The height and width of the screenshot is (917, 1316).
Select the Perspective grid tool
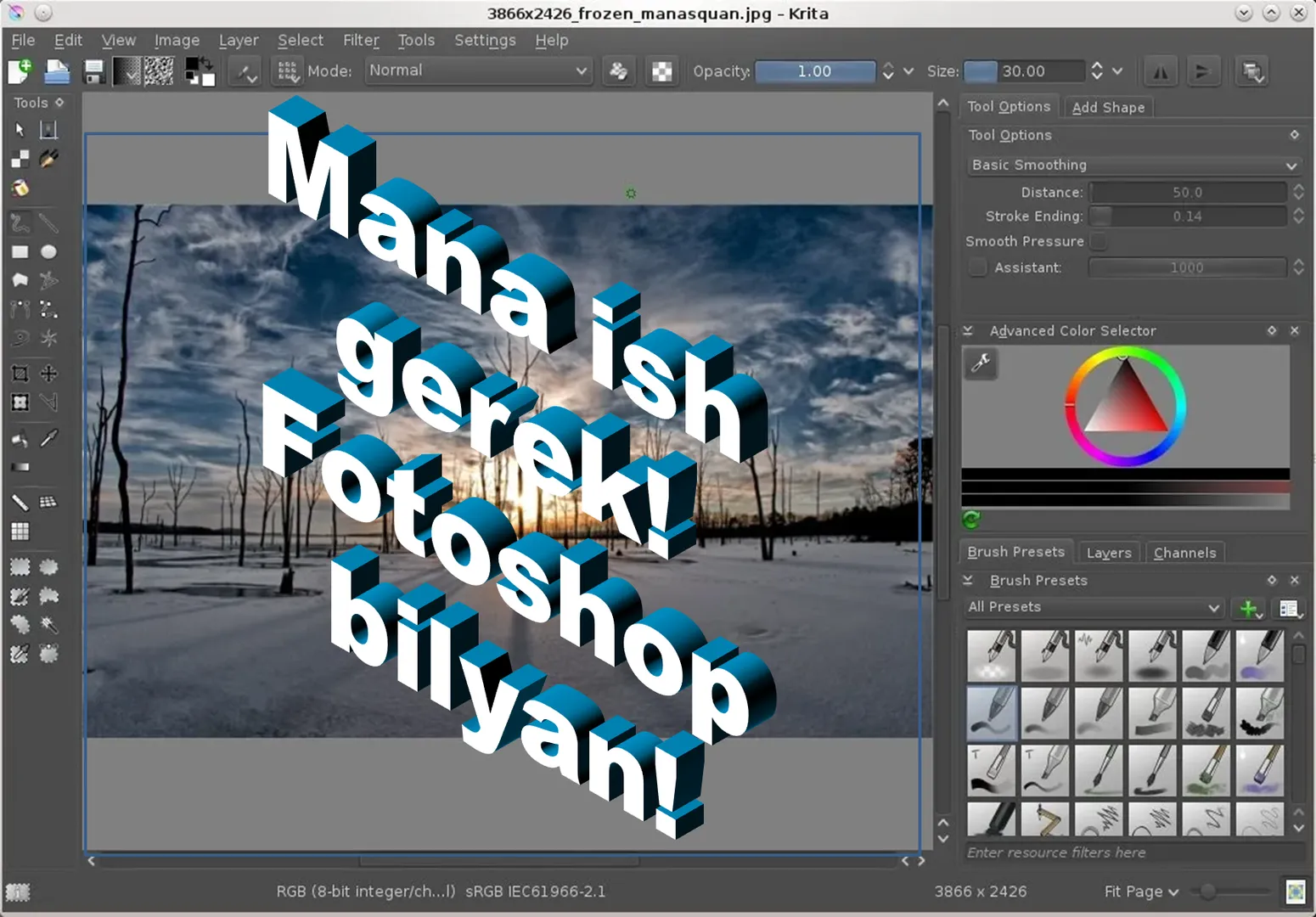coord(48,503)
